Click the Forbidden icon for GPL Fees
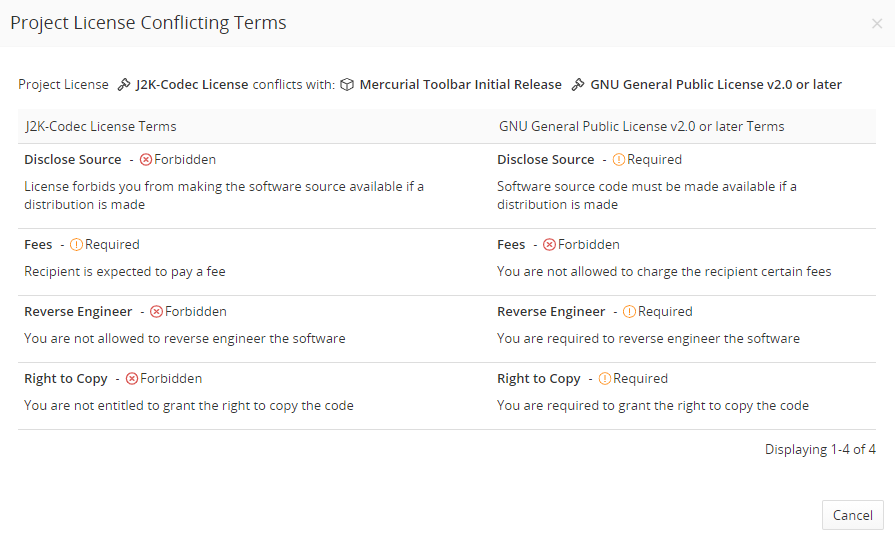This screenshot has height=537, width=895. point(550,245)
